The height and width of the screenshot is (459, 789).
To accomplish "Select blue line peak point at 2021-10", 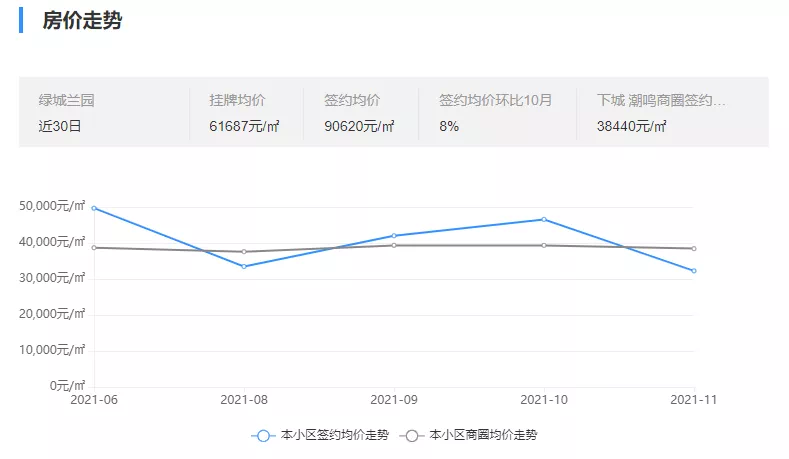I will click(544, 219).
